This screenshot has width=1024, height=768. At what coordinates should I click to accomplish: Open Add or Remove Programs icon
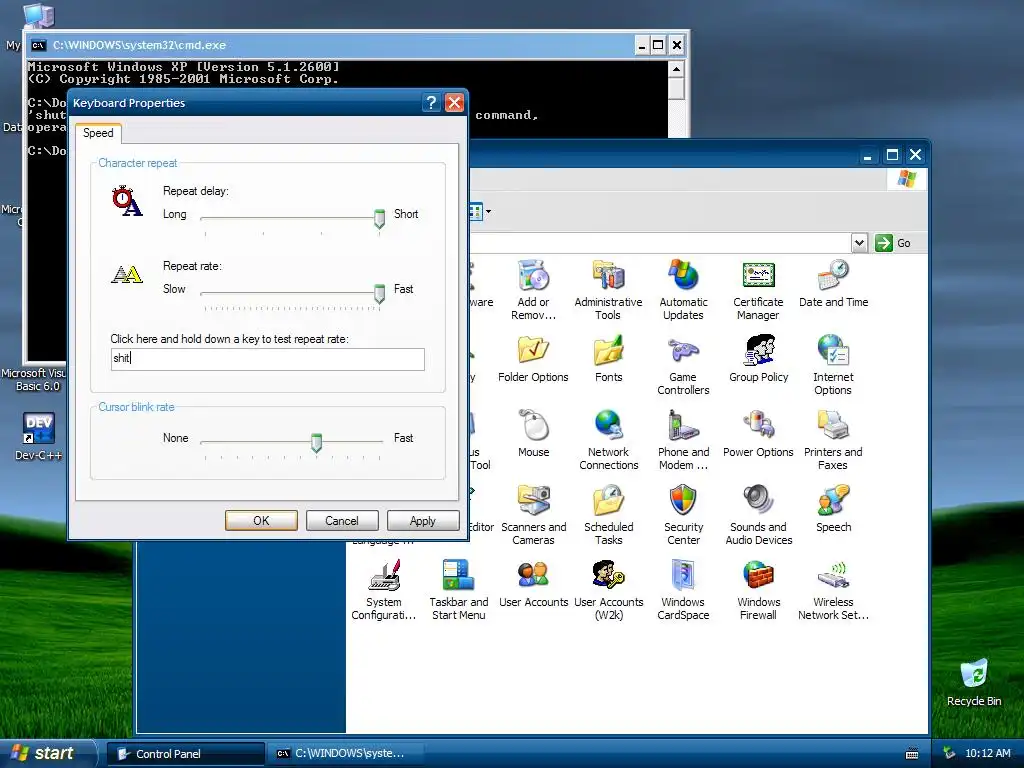[534, 289]
